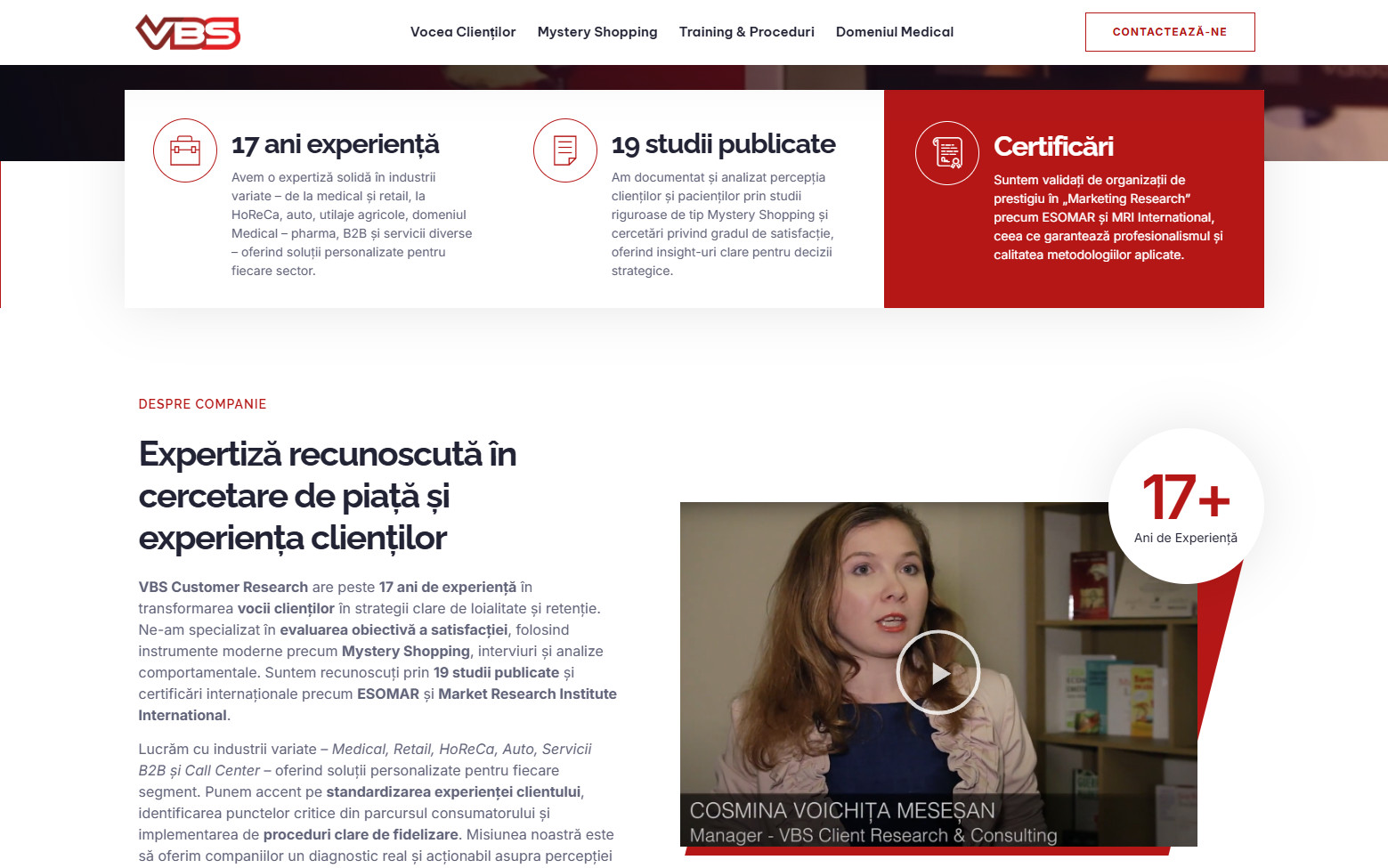Click the briefcase icon beside 17 ani experiență
This screenshot has height=868, width=1388.
(185, 150)
